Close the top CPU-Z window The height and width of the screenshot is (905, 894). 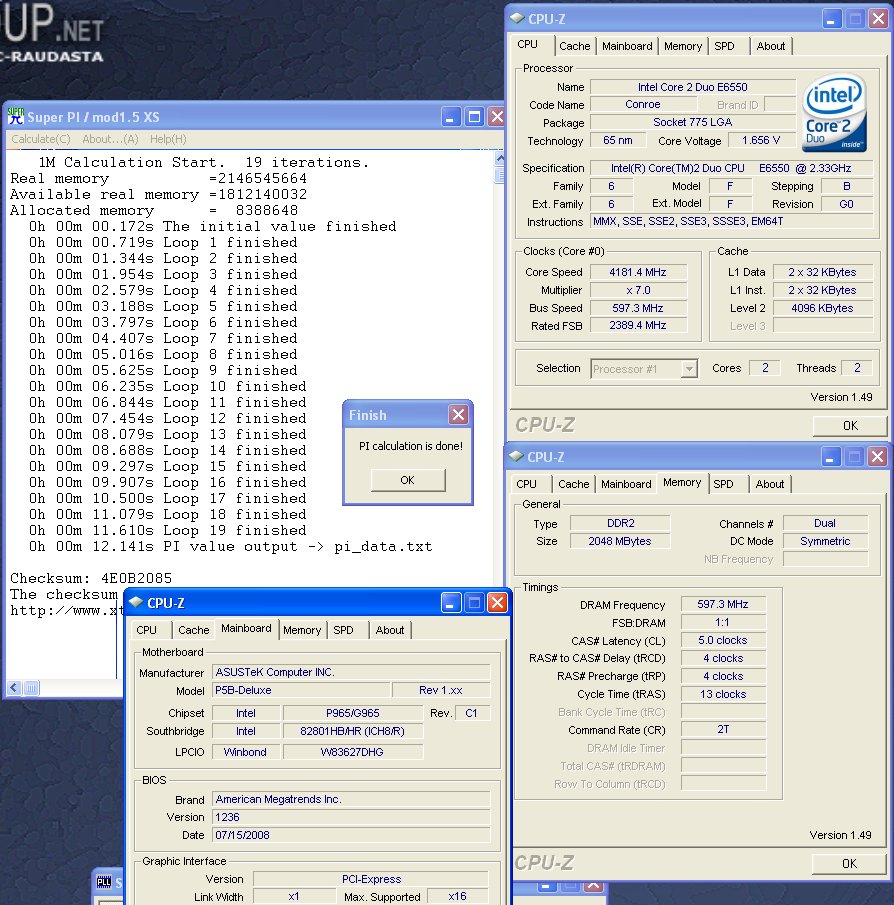point(878,19)
